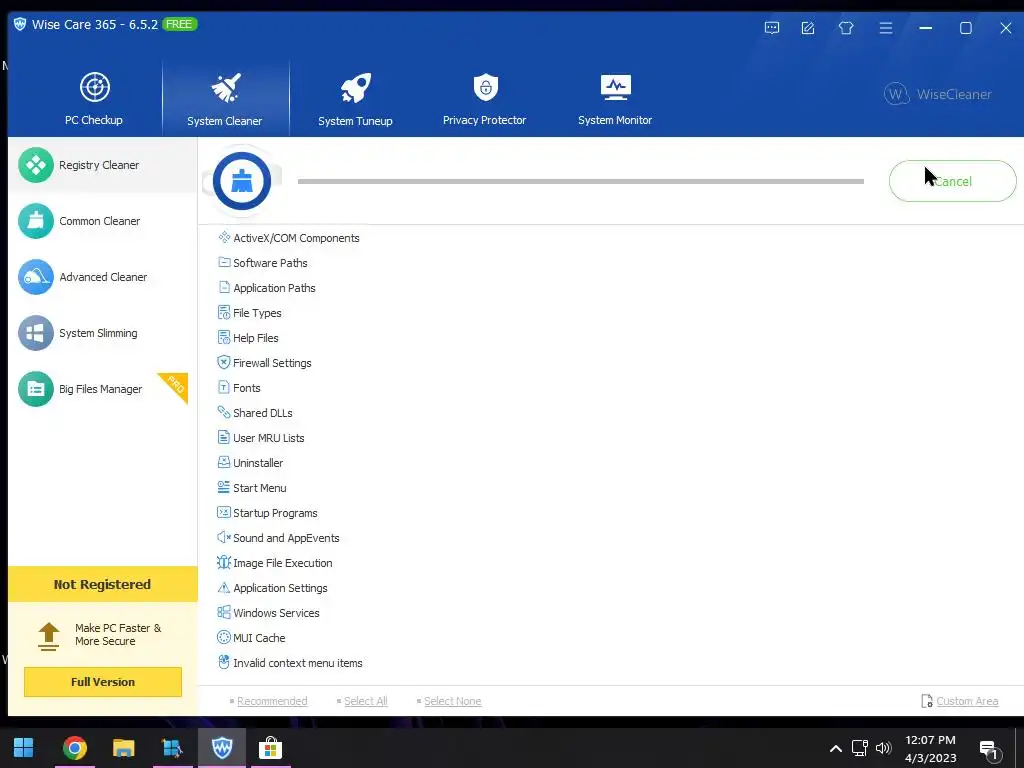The height and width of the screenshot is (768, 1024).
Task: Switch to the System Cleaner tab
Action: tap(225, 98)
